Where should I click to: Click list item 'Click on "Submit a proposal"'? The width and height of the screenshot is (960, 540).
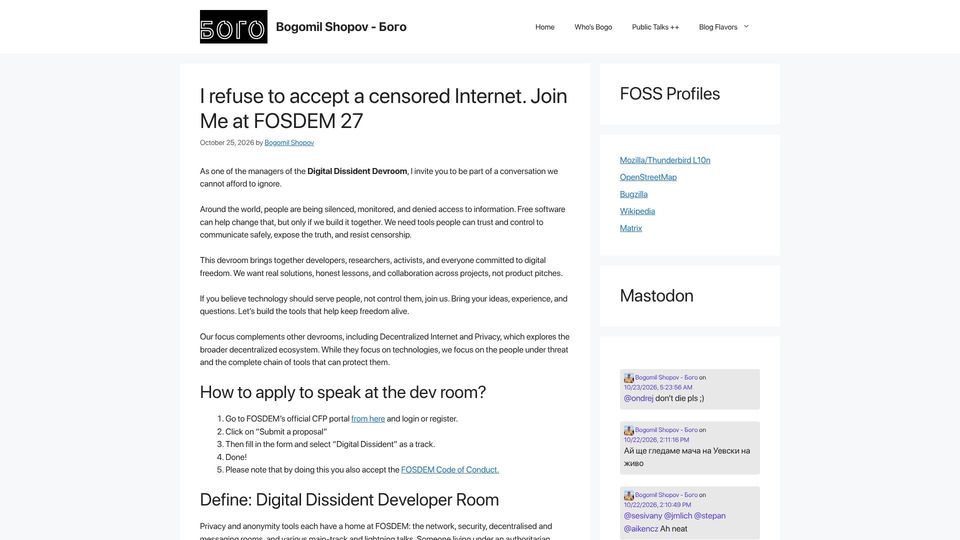tap(276, 432)
